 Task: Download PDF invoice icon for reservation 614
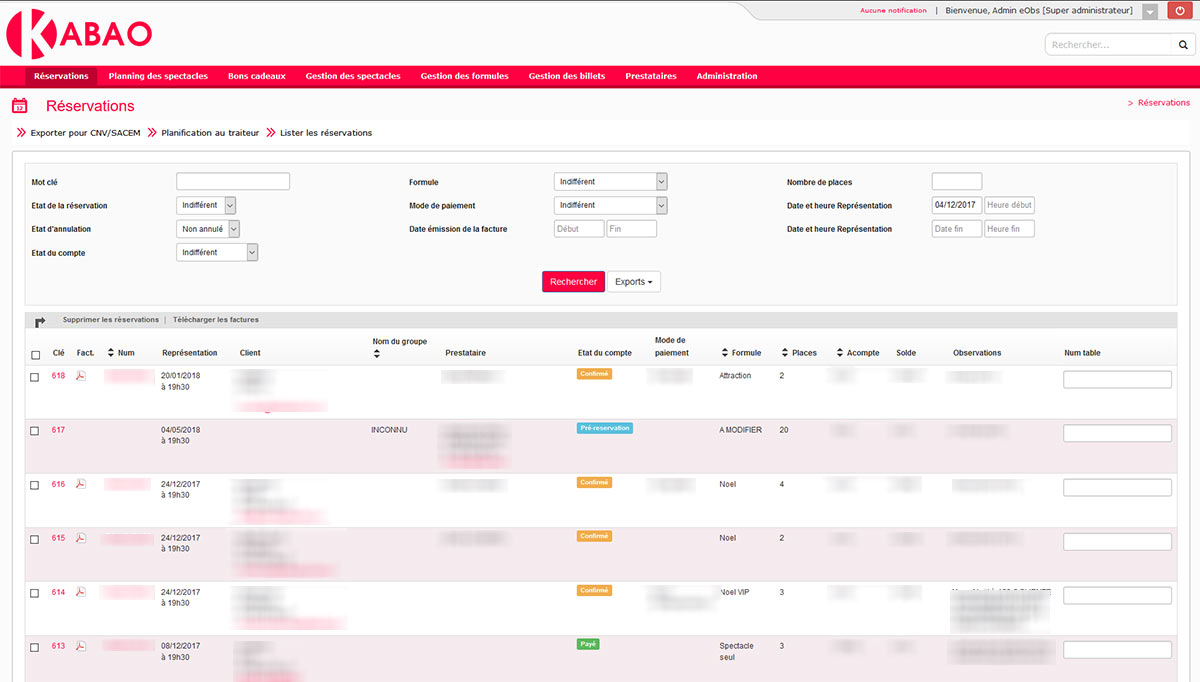(81, 592)
